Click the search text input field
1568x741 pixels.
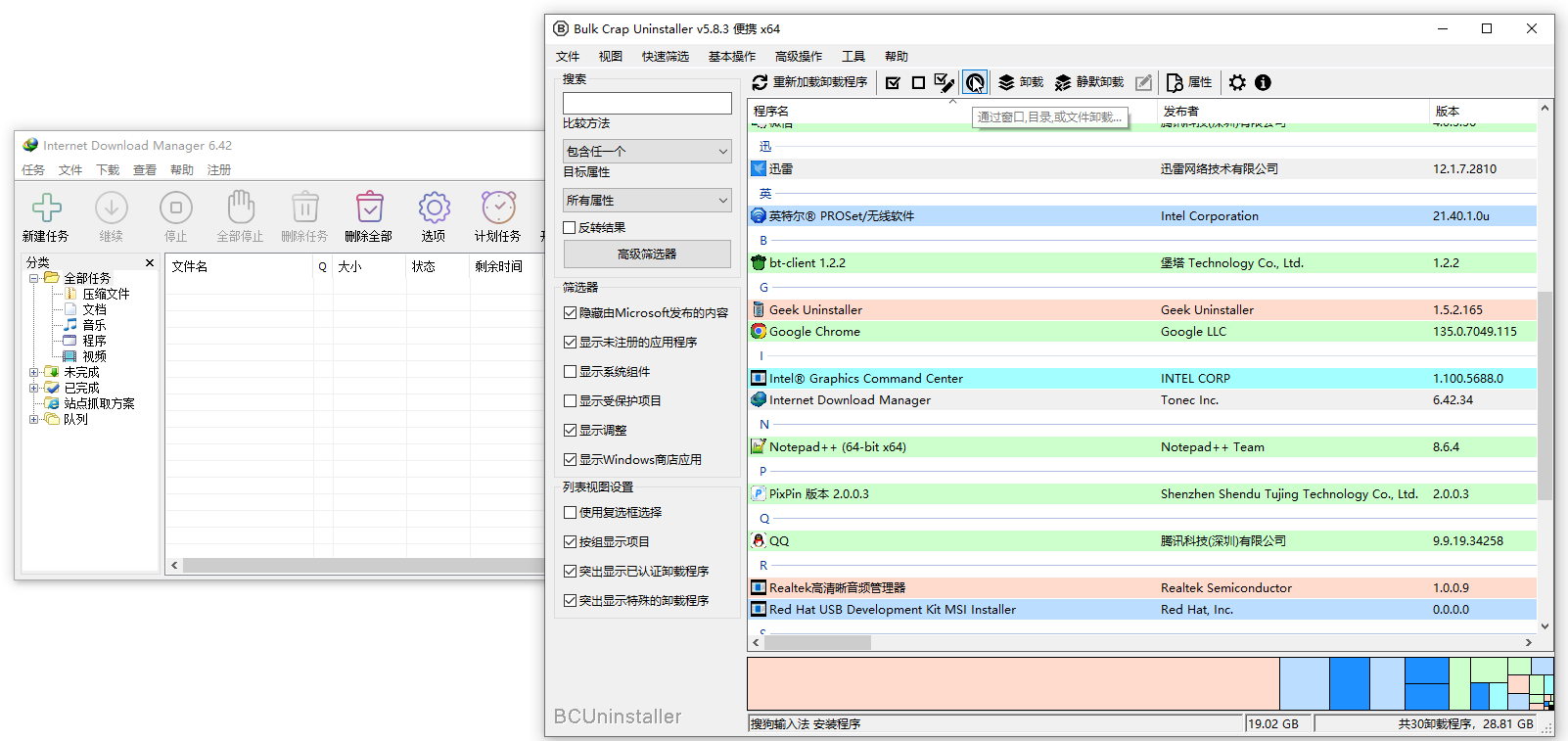(x=647, y=103)
